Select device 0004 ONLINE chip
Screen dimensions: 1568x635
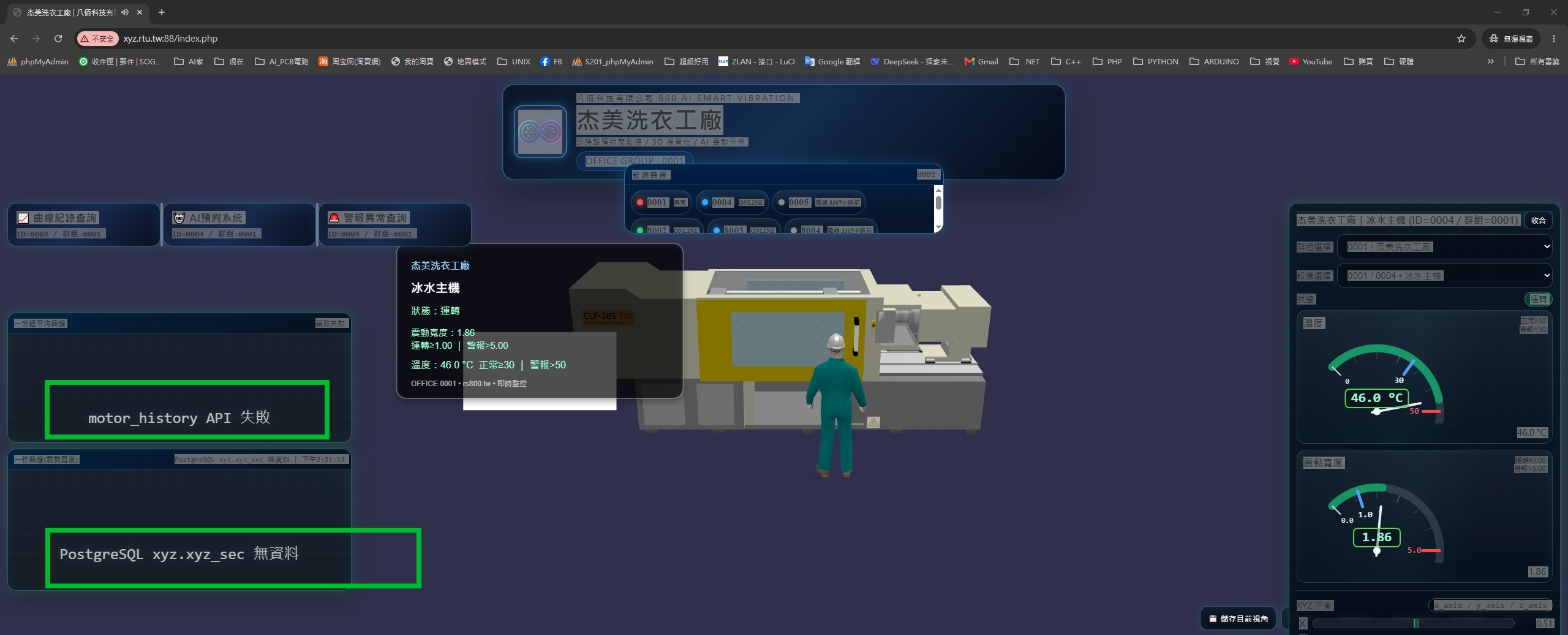click(x=732, y=202)
